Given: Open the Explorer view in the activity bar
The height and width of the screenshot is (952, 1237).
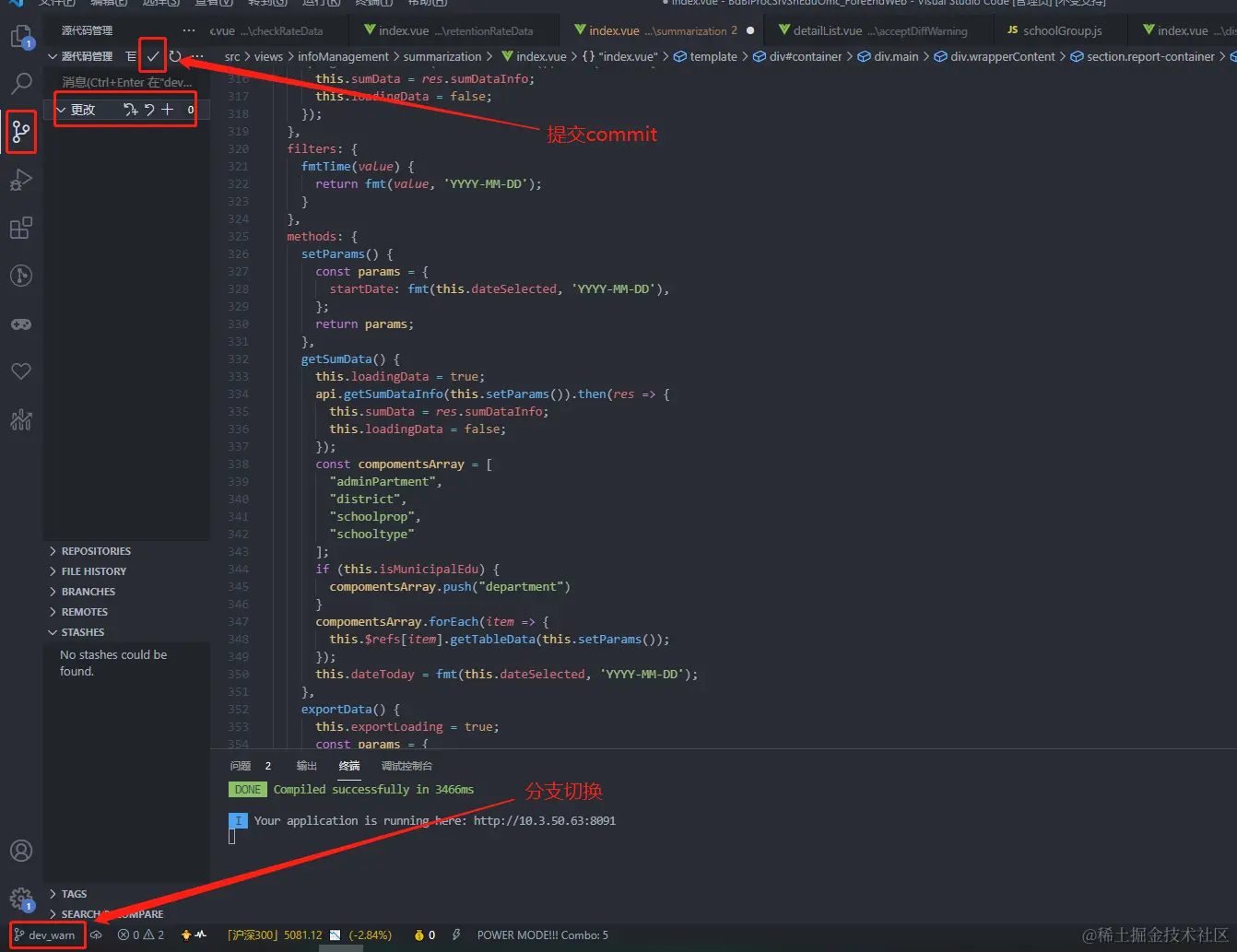Looking at the screenshot, I should point(21,37).
